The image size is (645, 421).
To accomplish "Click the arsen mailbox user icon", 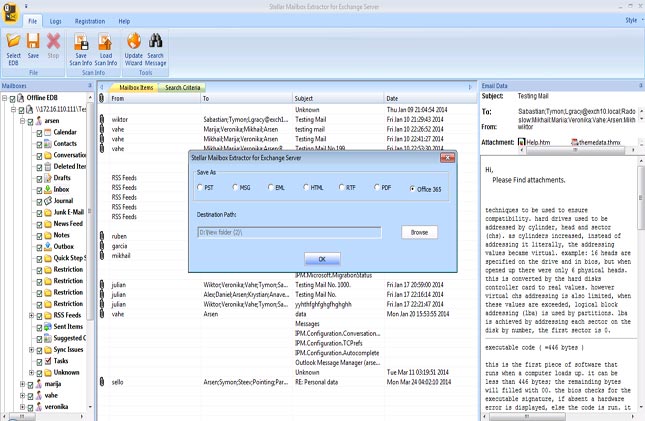I will pyautogui.click(x=39, y=121).
